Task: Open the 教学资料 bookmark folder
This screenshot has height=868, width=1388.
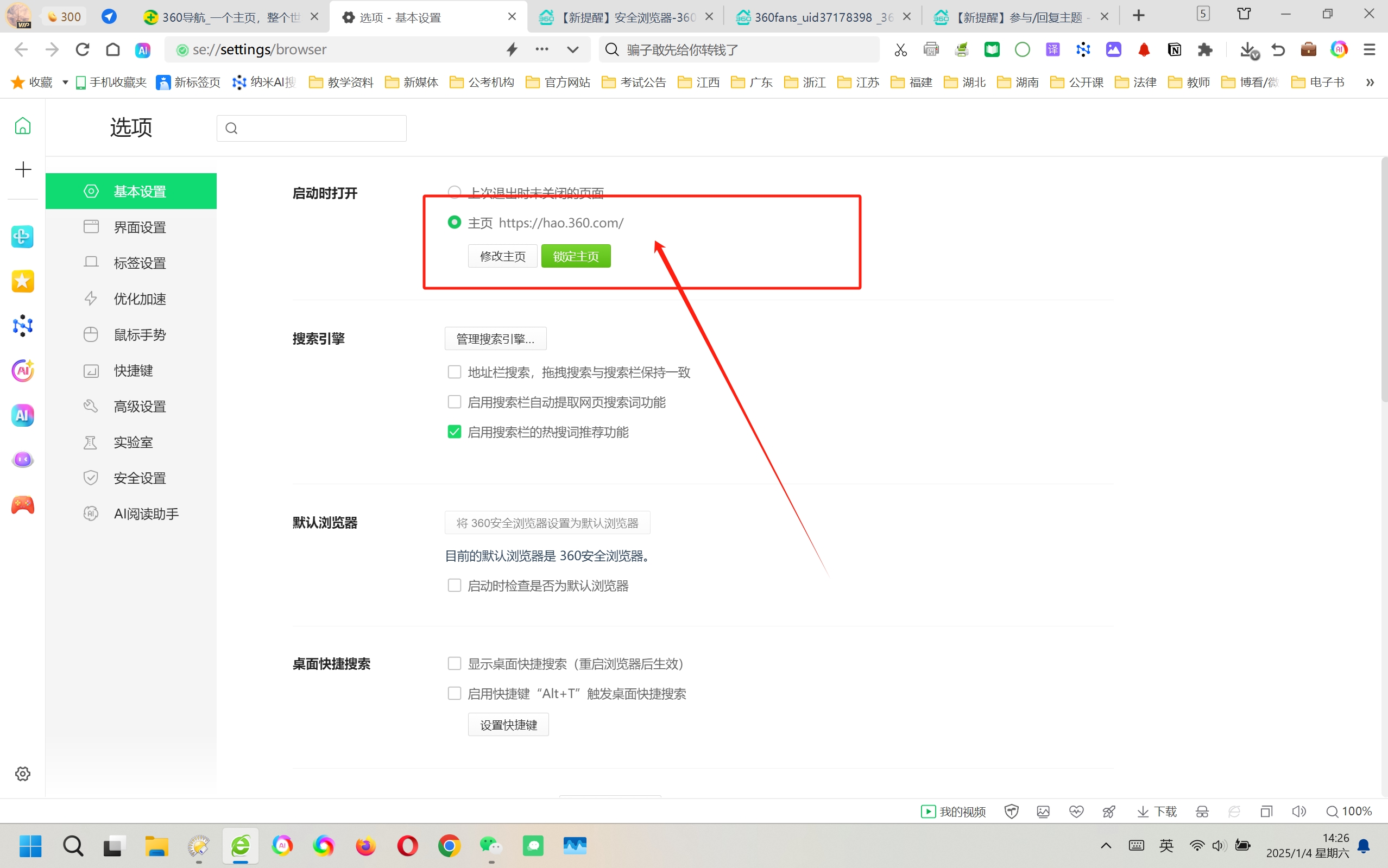Action: coord(341,83)
